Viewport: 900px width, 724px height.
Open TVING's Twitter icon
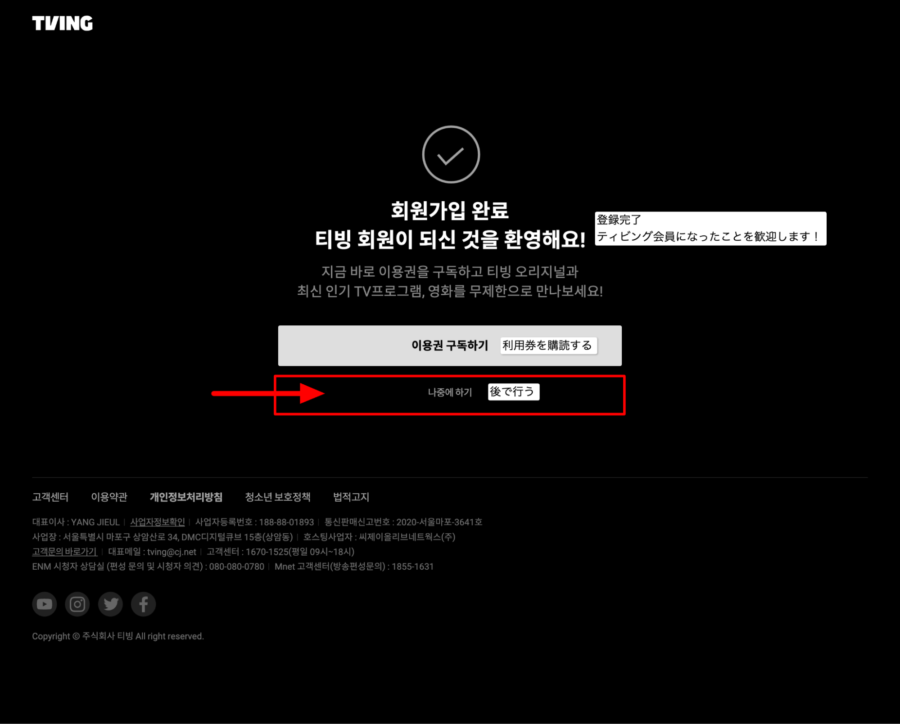pos(110,604)
